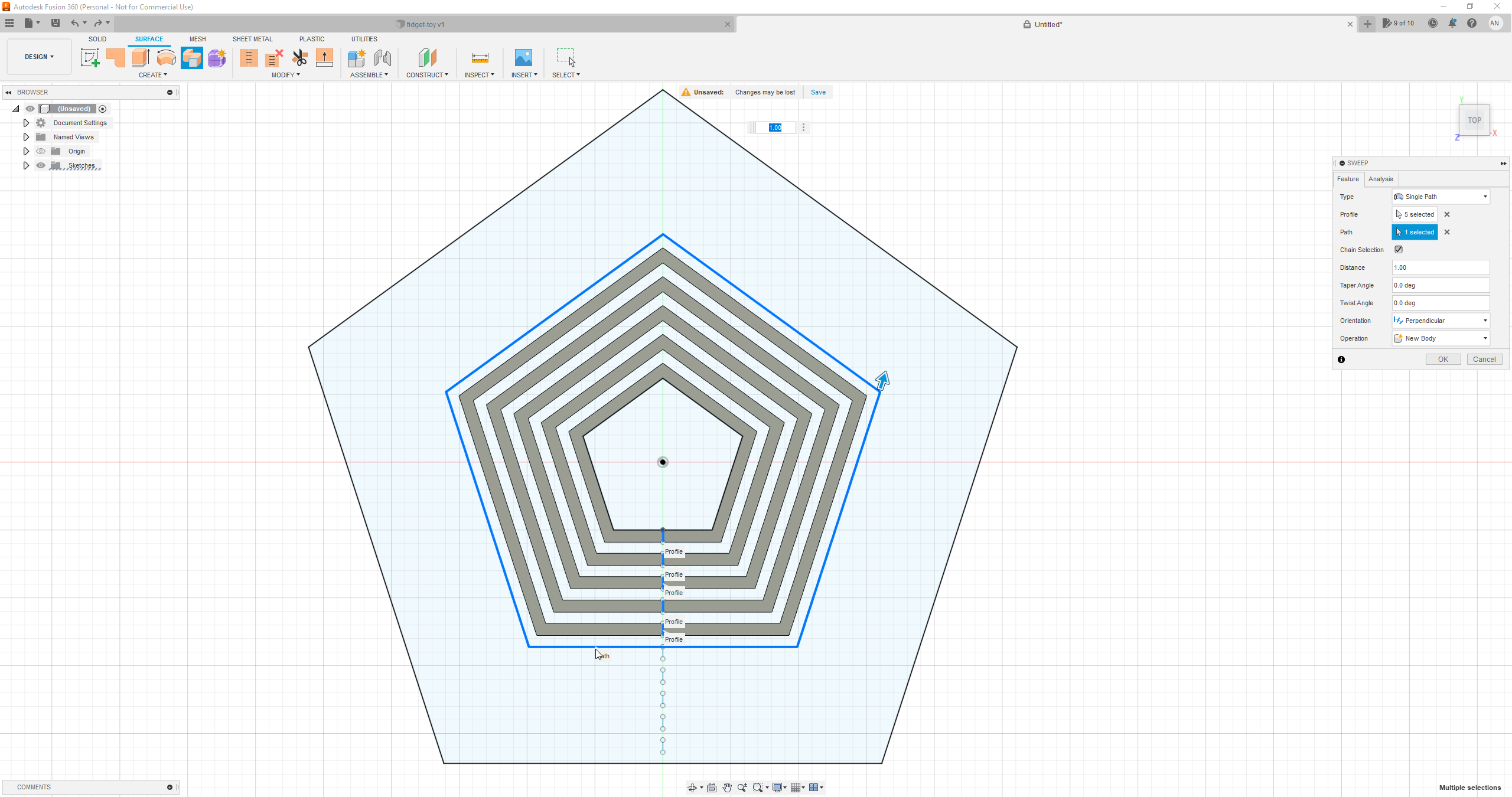The image size is (1512, 797).
Task: Click OK to confirm the Sweep
Action: point(1442,359)
